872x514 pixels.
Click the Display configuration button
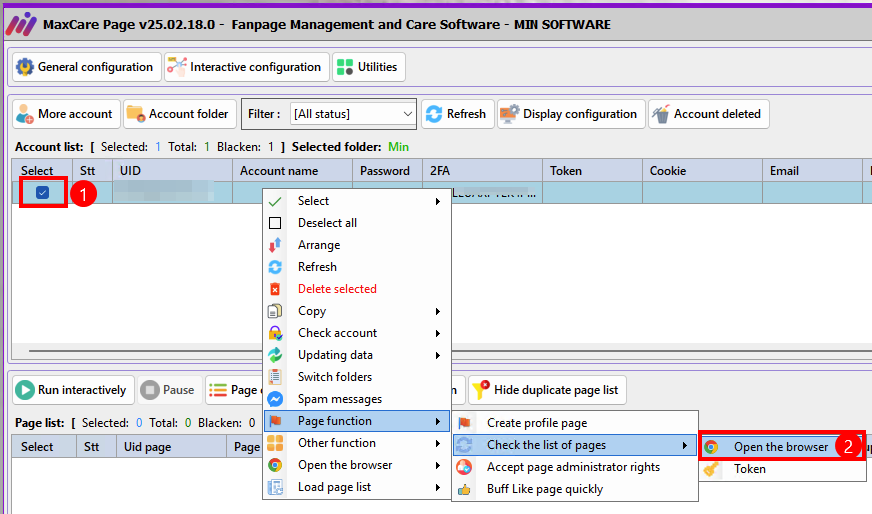pos(571,114)
